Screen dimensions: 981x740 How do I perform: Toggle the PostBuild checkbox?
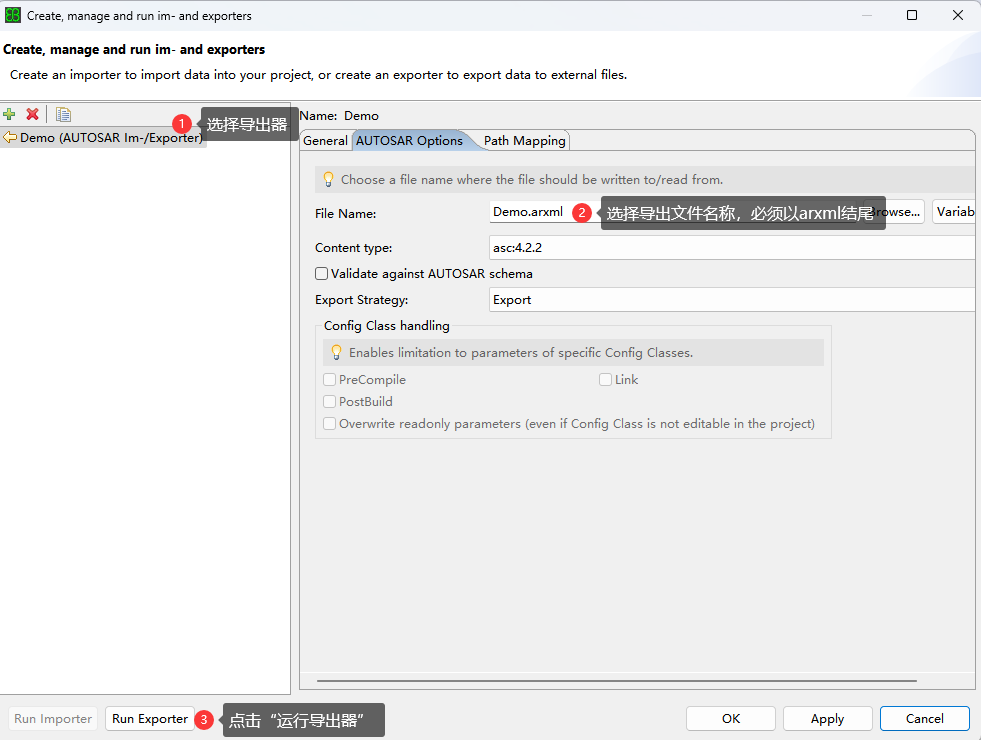tap(330, 402)
